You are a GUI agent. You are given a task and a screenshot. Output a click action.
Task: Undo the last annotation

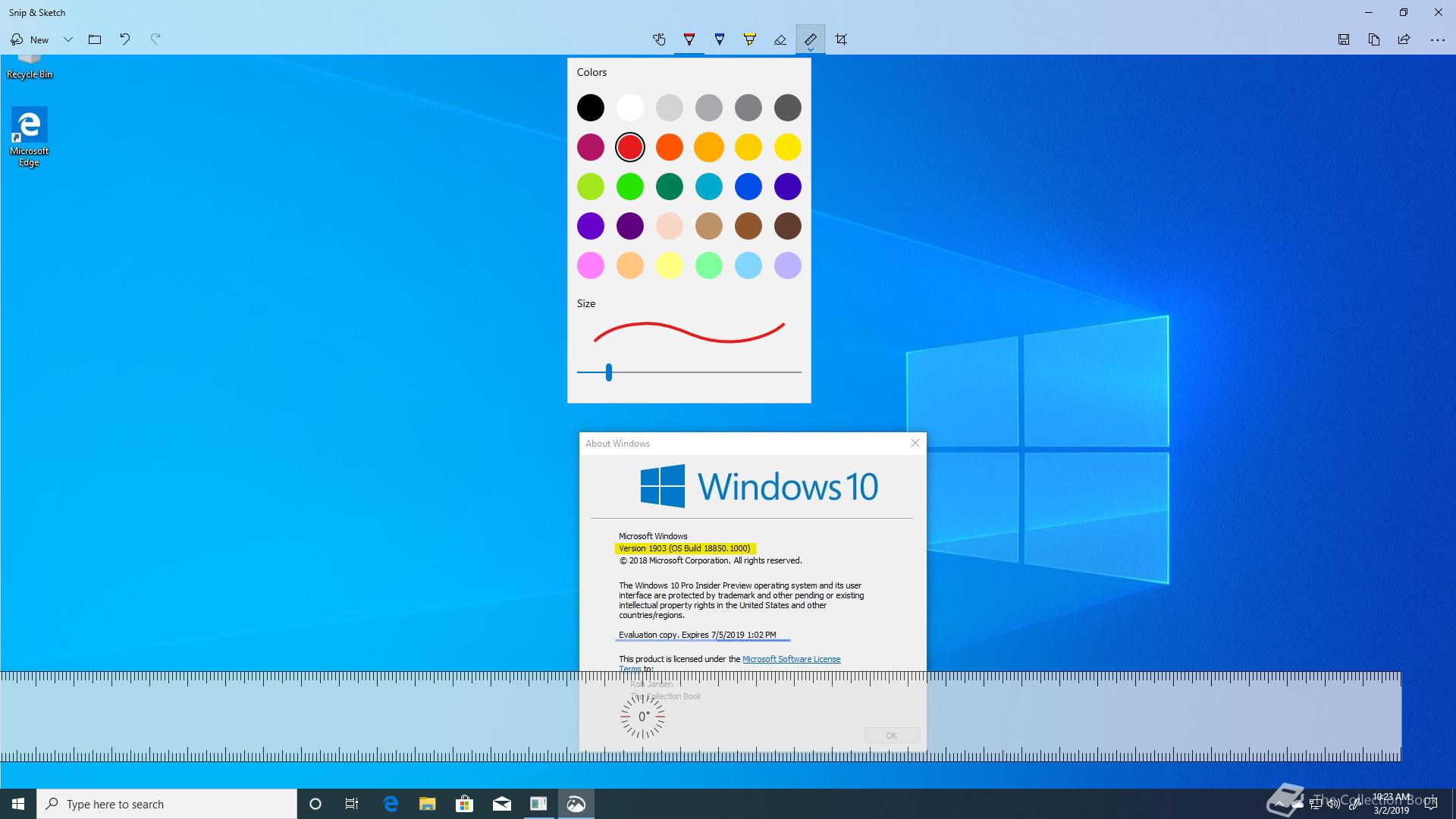click(x=125, y=39)
